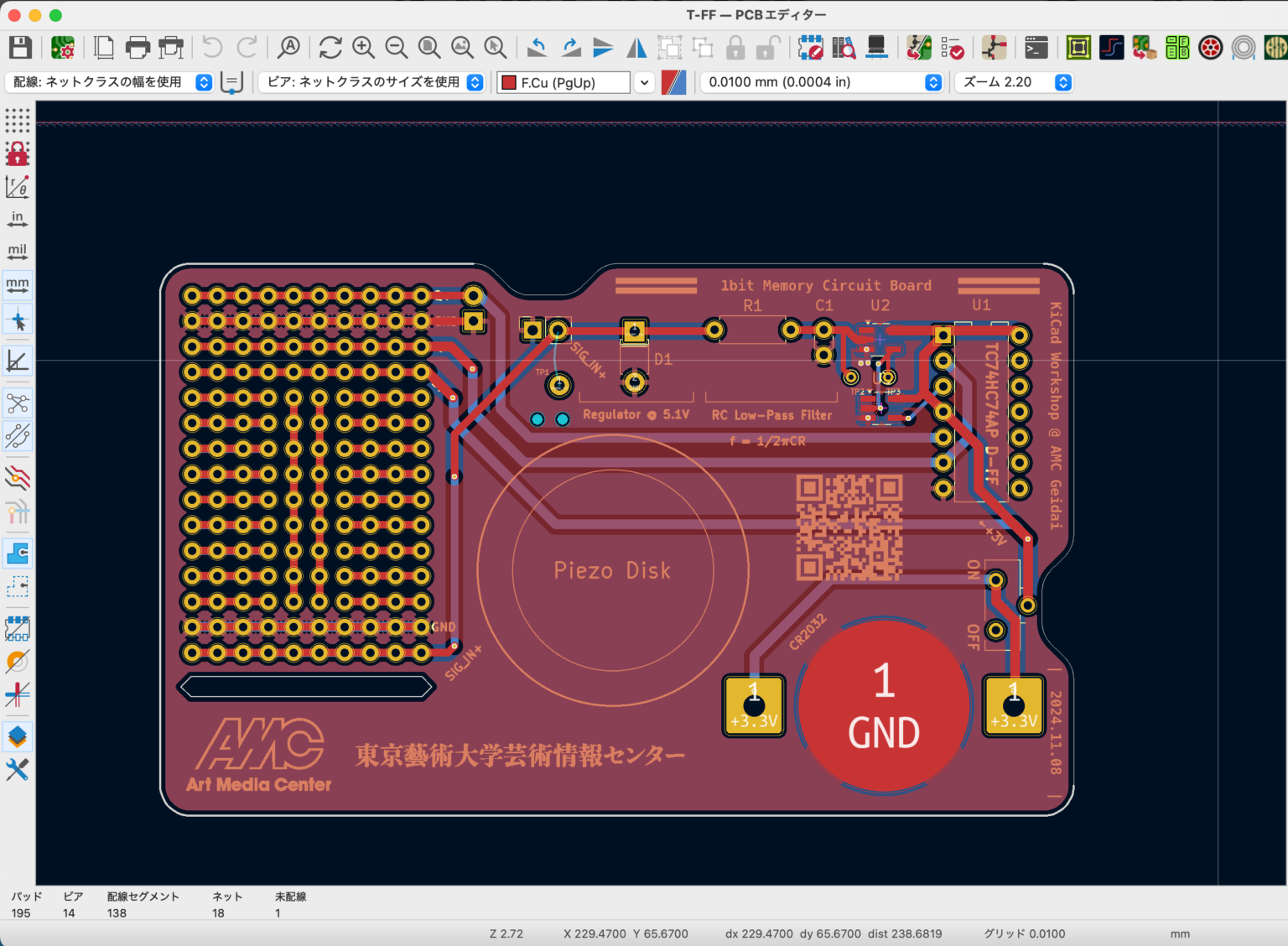Mirror the selection horizontally
Screen dimensions: 1288x946
[636, 48]
